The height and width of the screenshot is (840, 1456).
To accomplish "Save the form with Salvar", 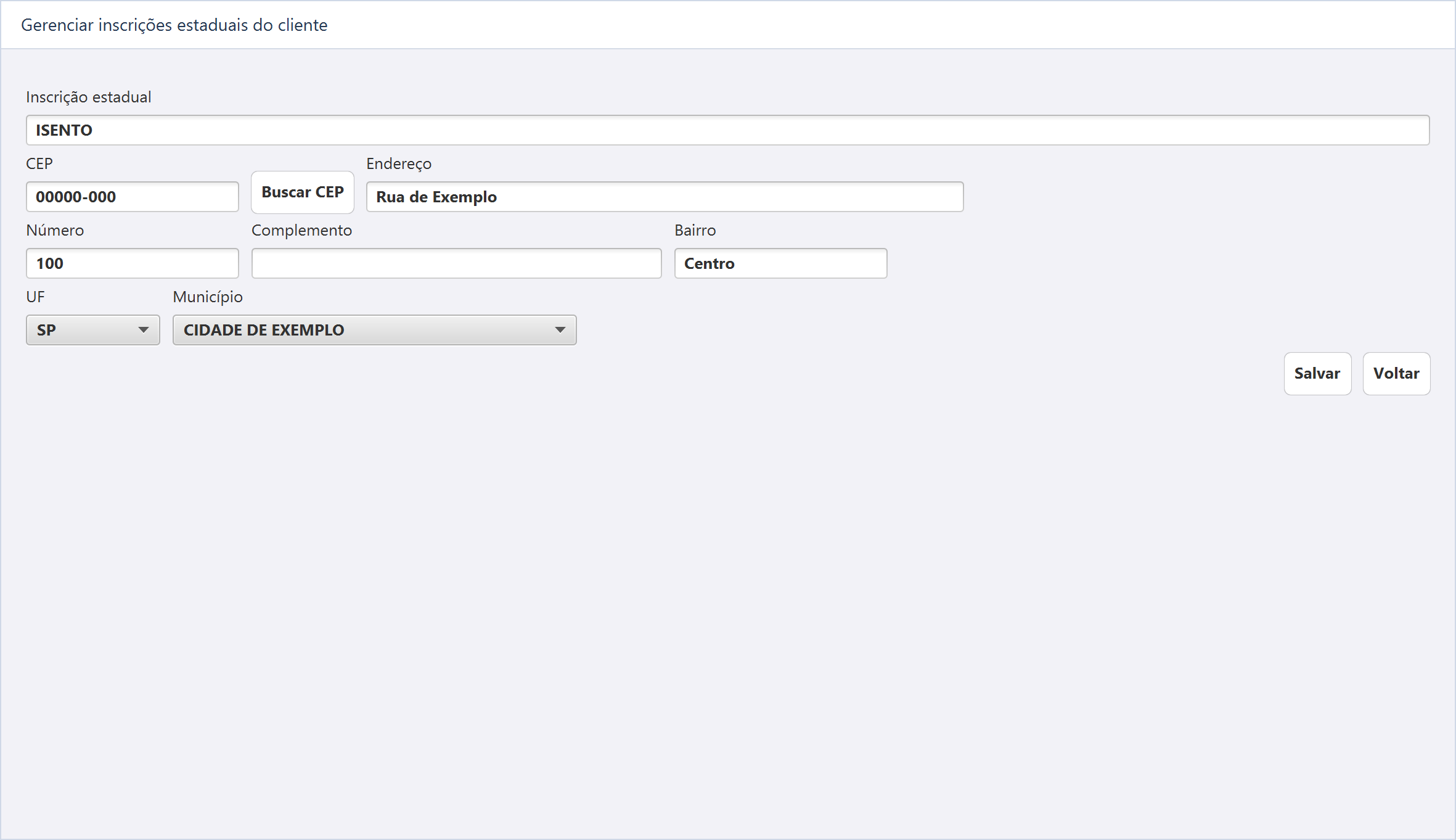I will (1317, 374).
